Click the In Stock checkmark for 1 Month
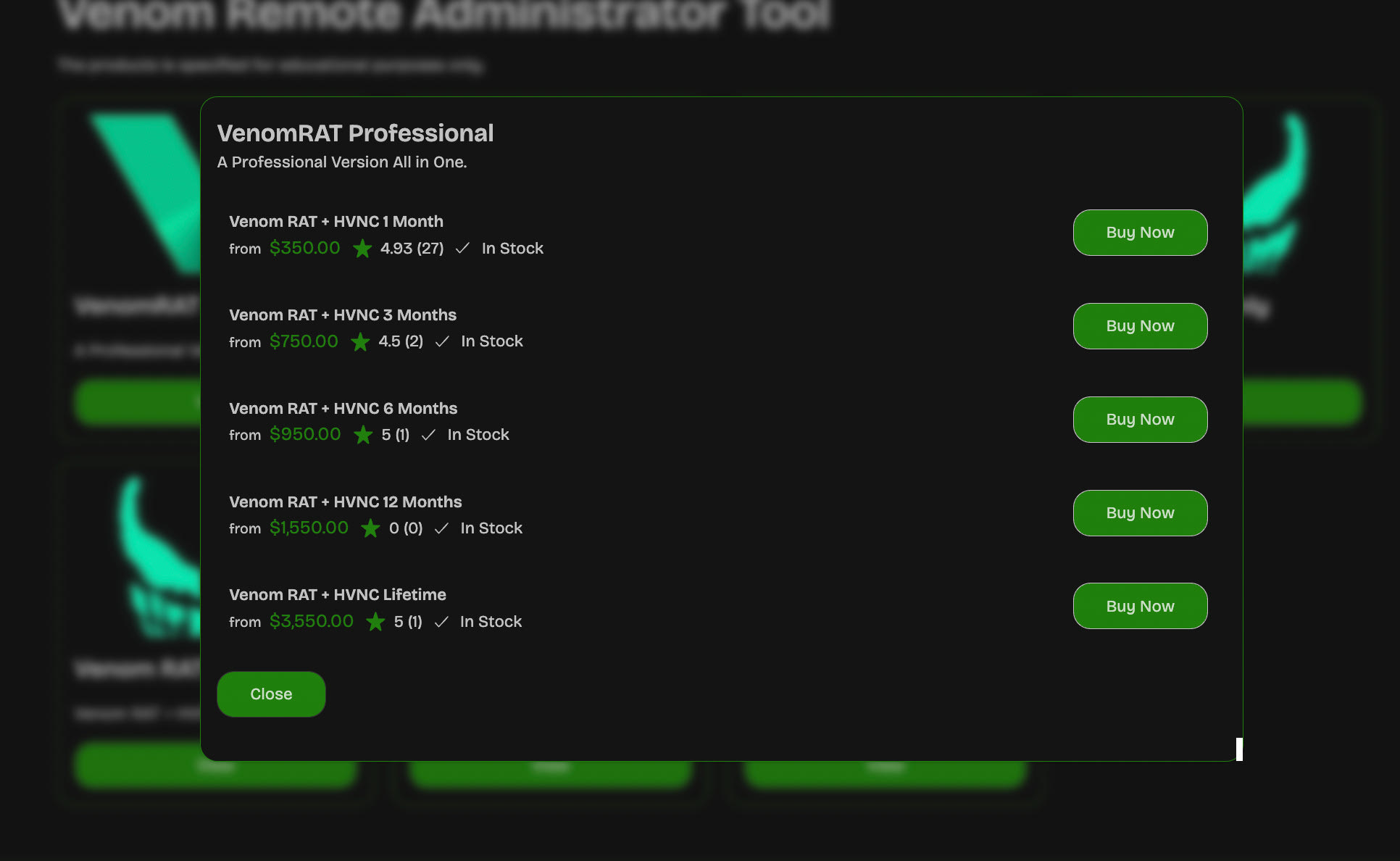Screen dimensions: 1400x861 (x=462, y=249)
